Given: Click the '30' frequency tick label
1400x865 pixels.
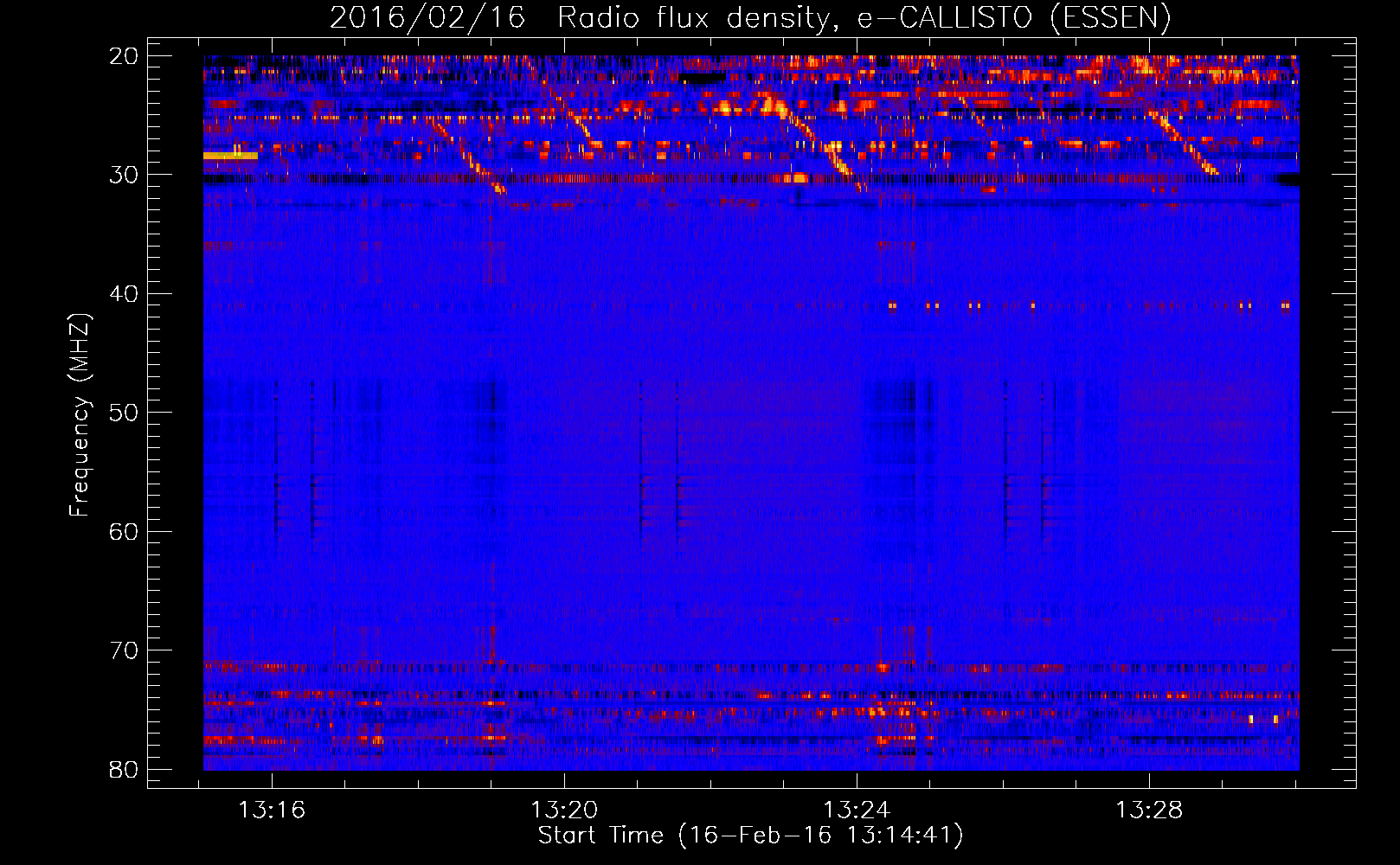Looking at the screenshot, I should pos(124,175).
